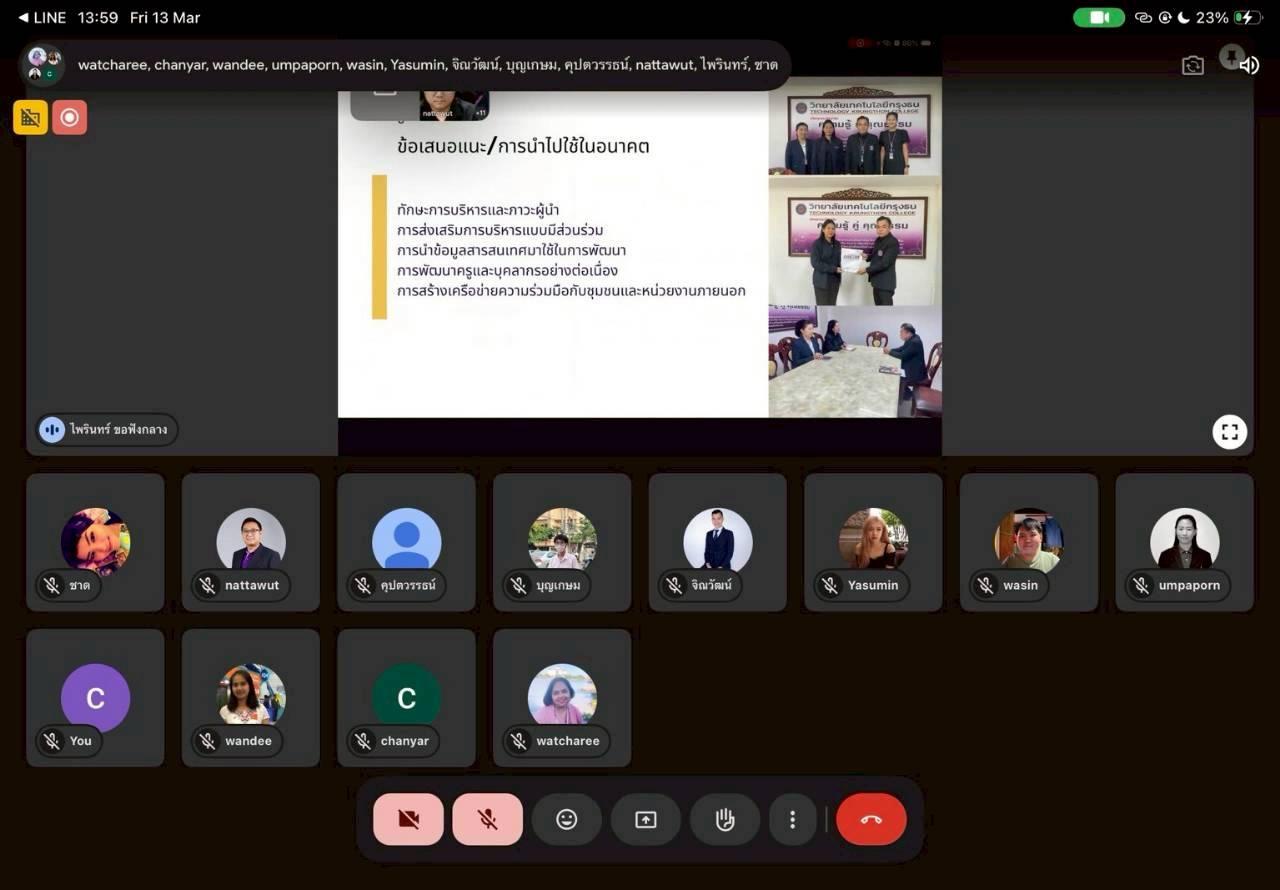1280x890 pixels.
Task: Click the muted mic icon on umpaporn
Action: (1141, 586)
